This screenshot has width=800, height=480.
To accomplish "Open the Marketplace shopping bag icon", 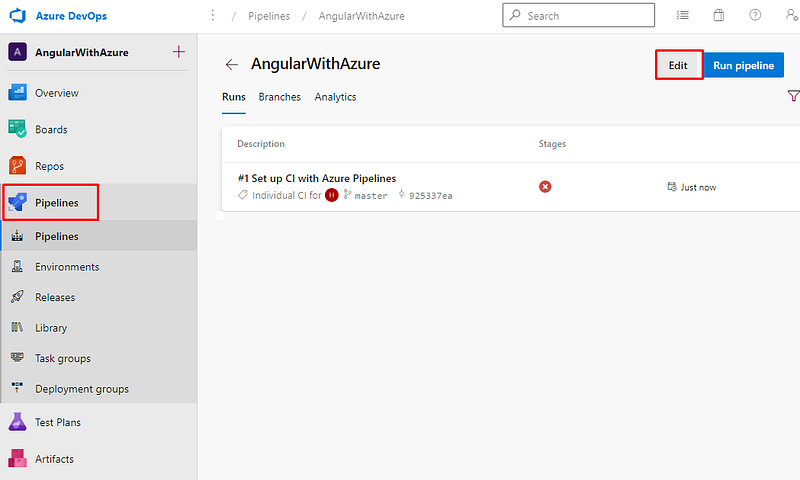I will pyautogui.click(x=718, y=15).
